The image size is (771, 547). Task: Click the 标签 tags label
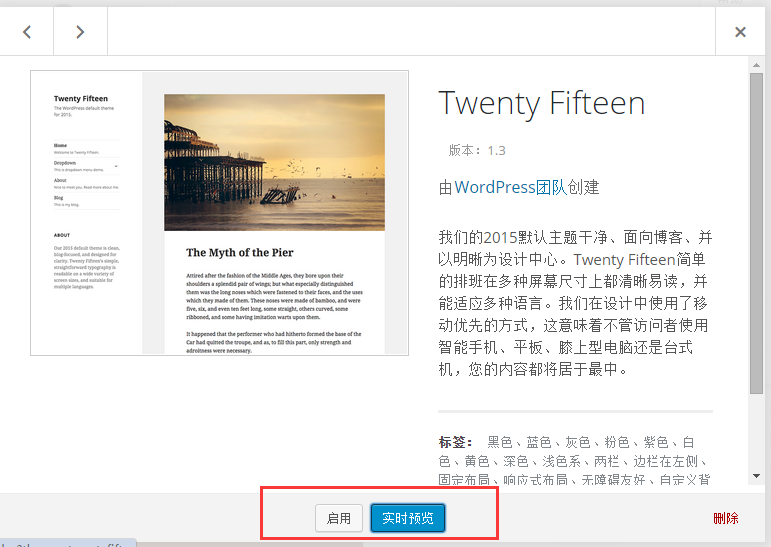tap(455, 442)
